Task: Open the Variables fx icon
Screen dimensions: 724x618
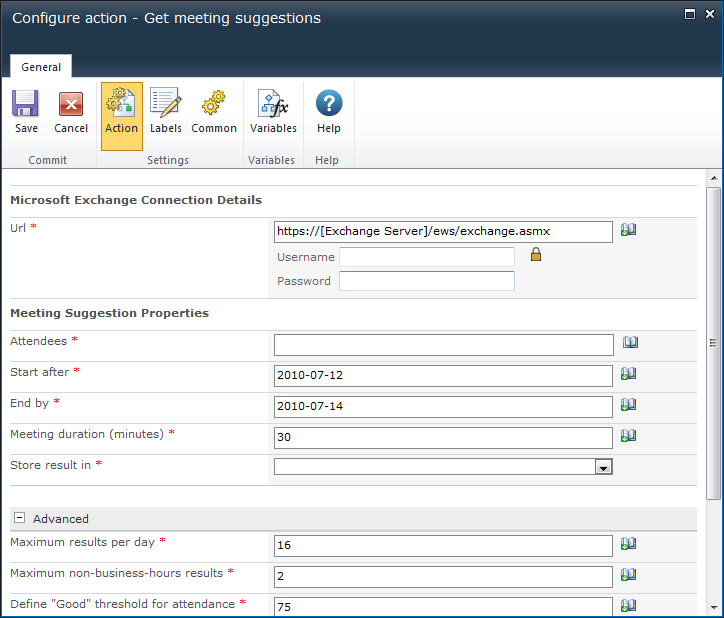Action: tap(273, 103)
